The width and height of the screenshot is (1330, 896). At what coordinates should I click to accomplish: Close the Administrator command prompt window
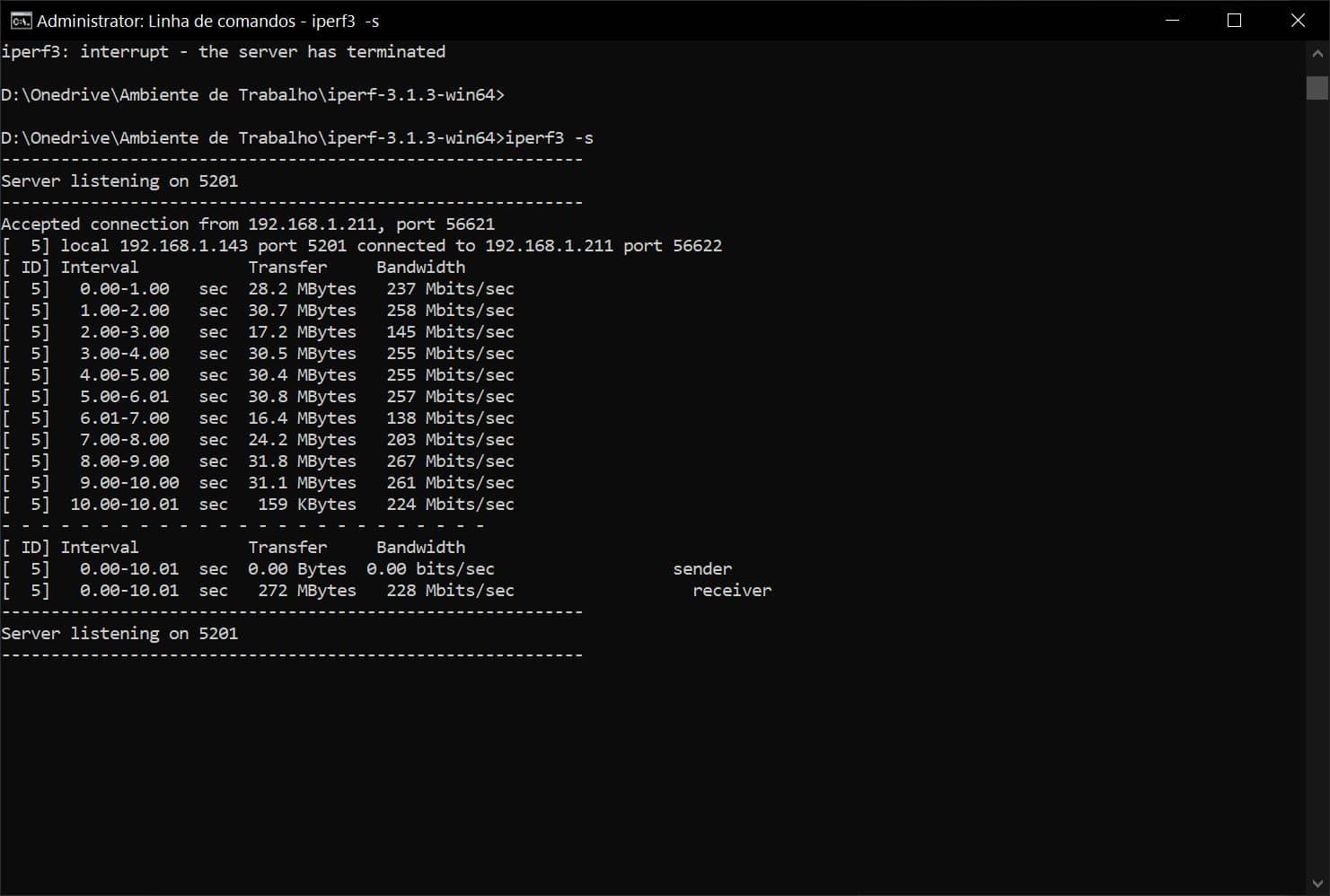pyautogui.click(x=1298, y=21)
